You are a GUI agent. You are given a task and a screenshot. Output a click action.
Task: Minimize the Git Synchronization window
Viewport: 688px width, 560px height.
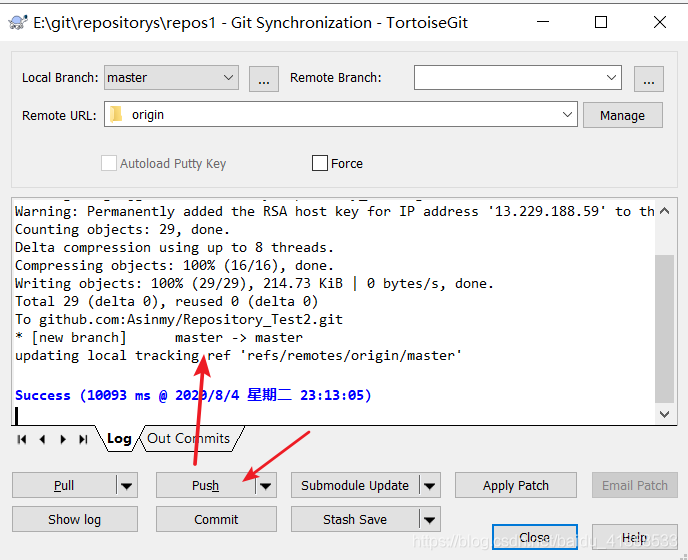coord(543,22)
